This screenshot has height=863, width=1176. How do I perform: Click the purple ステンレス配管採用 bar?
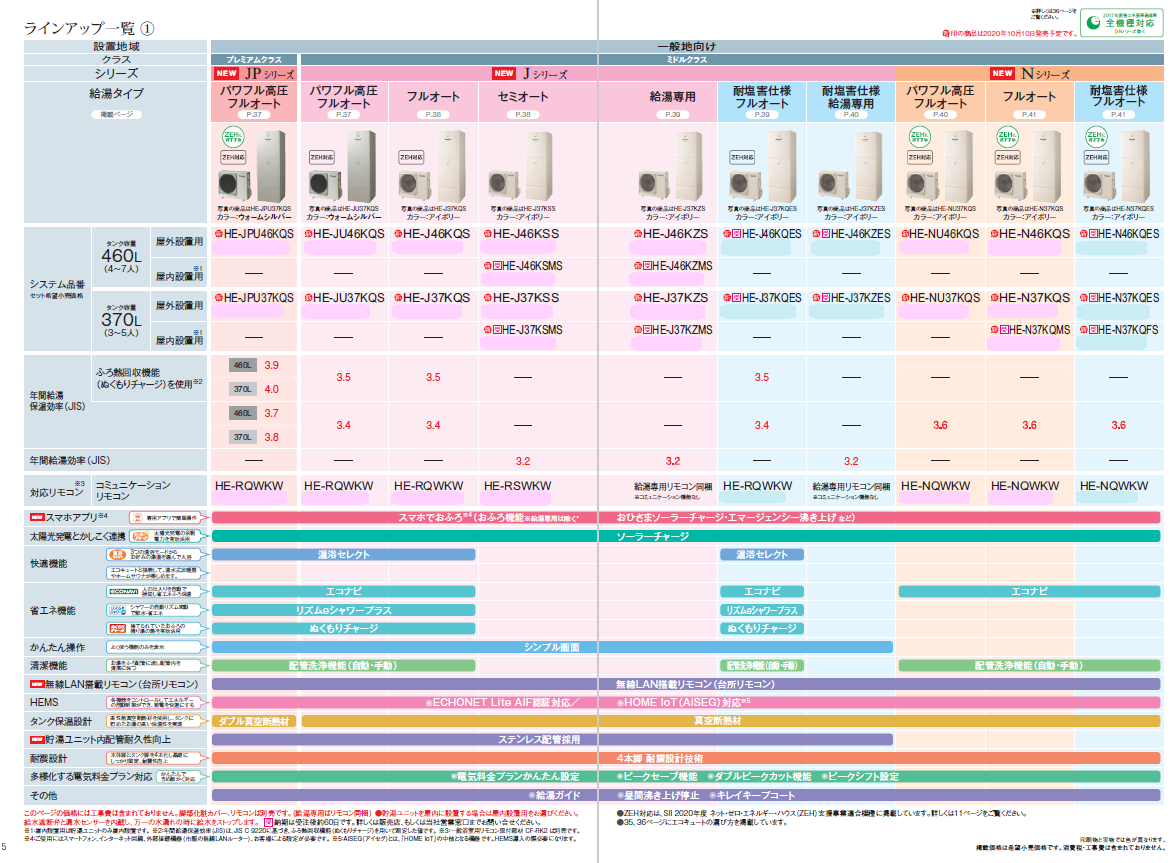(552, 740)
